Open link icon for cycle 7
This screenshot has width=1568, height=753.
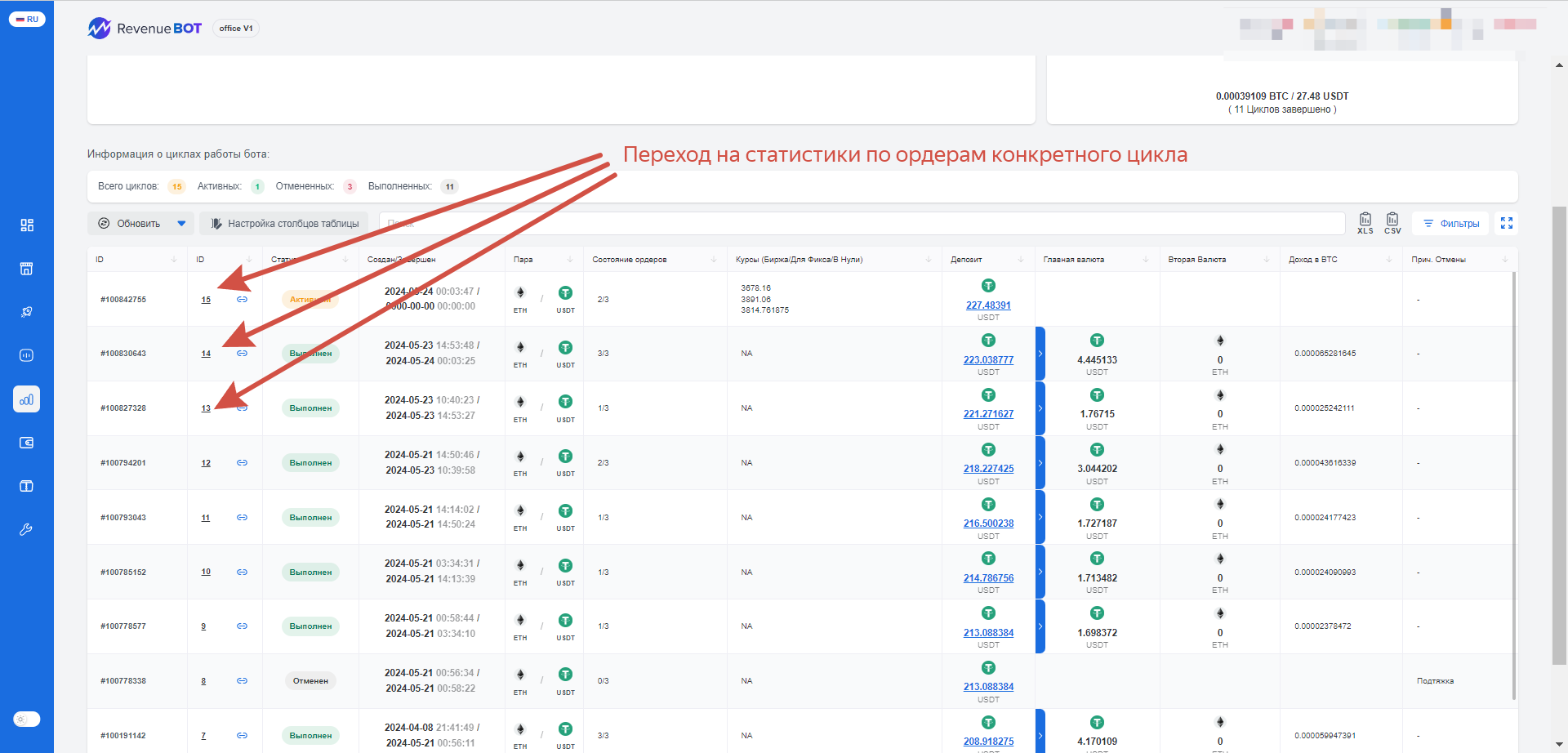click(243, 736)
